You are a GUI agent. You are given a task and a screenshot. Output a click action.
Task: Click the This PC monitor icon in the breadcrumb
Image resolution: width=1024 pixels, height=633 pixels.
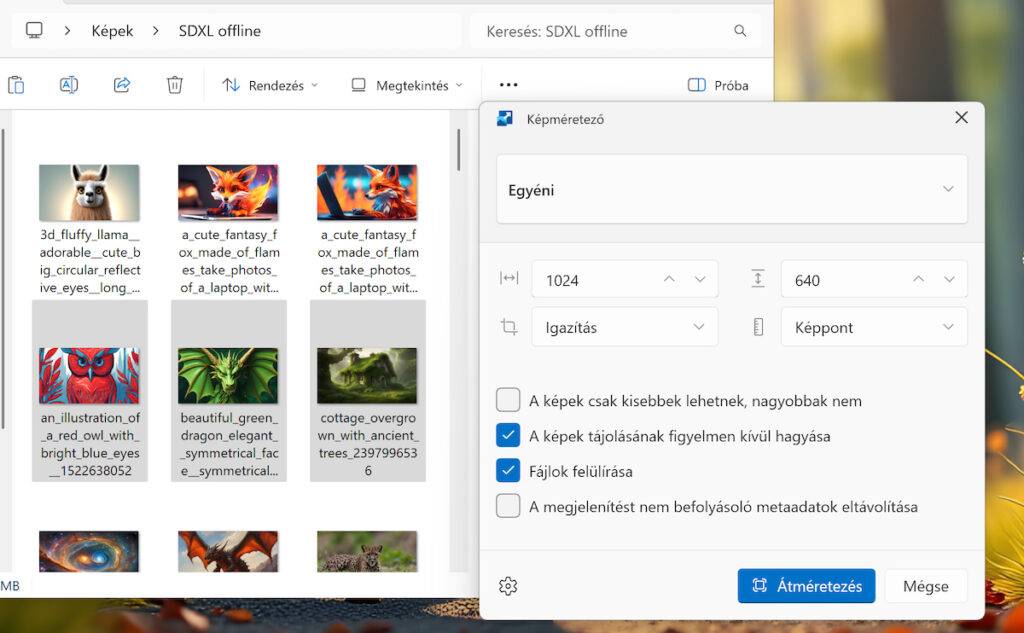(34, 30)
